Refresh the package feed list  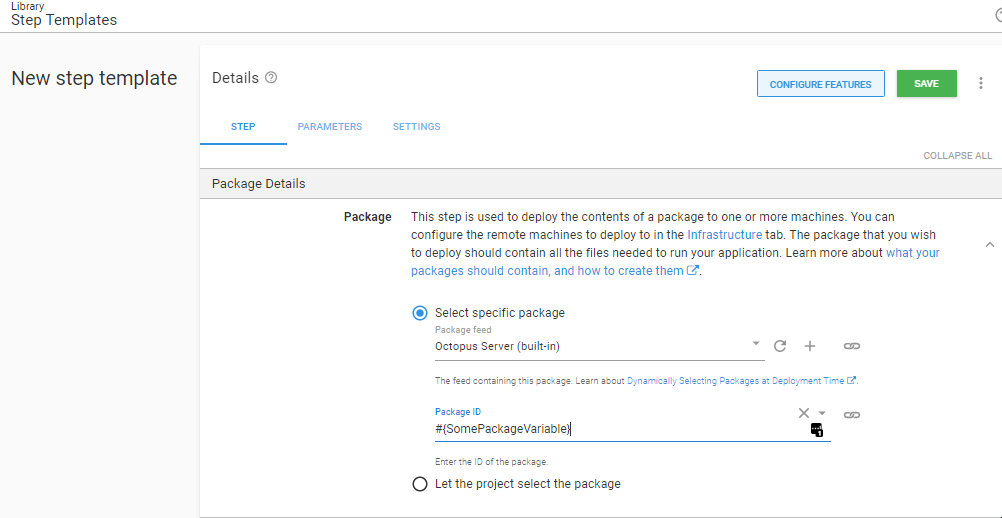click(780, 346)
